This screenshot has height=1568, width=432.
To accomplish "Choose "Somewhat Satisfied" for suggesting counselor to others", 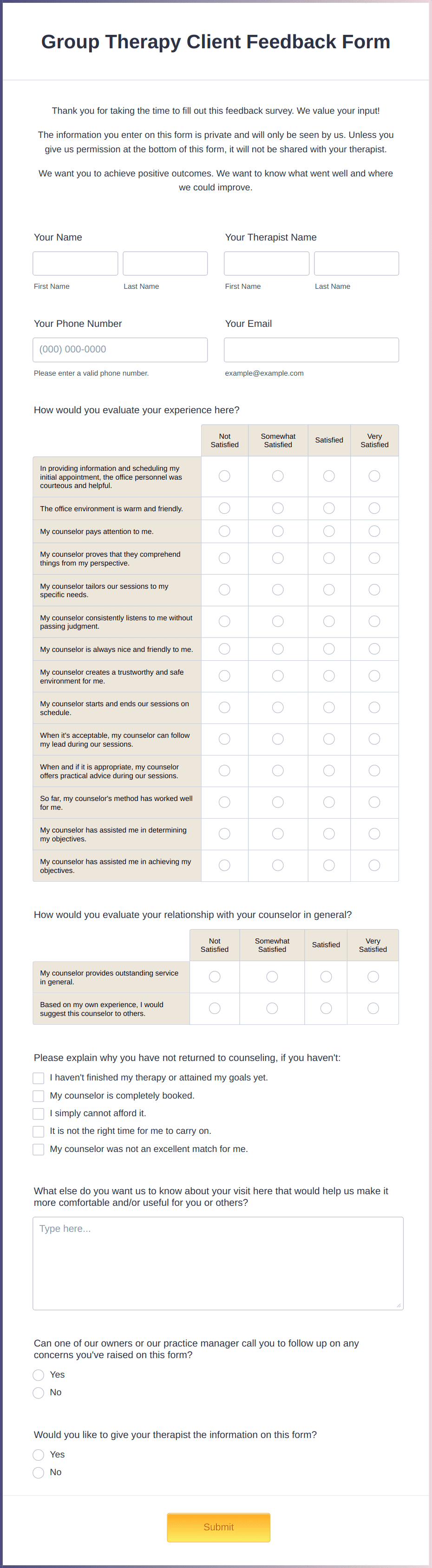I will click(x=272, y=1008).
